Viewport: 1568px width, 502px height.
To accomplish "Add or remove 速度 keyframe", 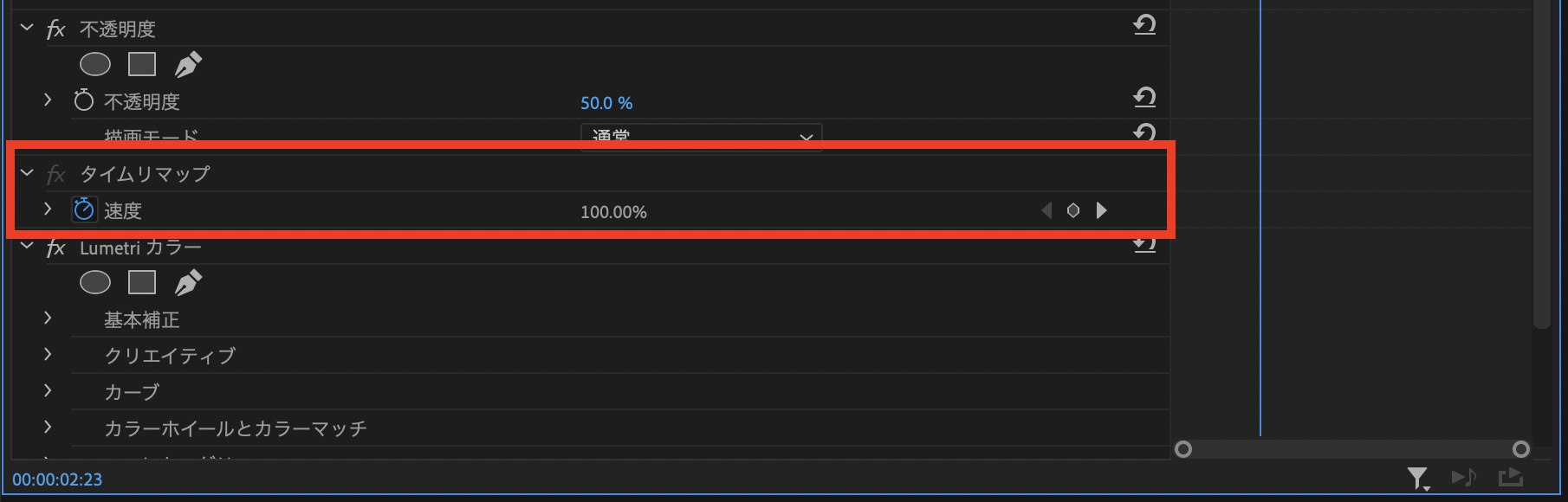I will click(x=1073, y=210).
